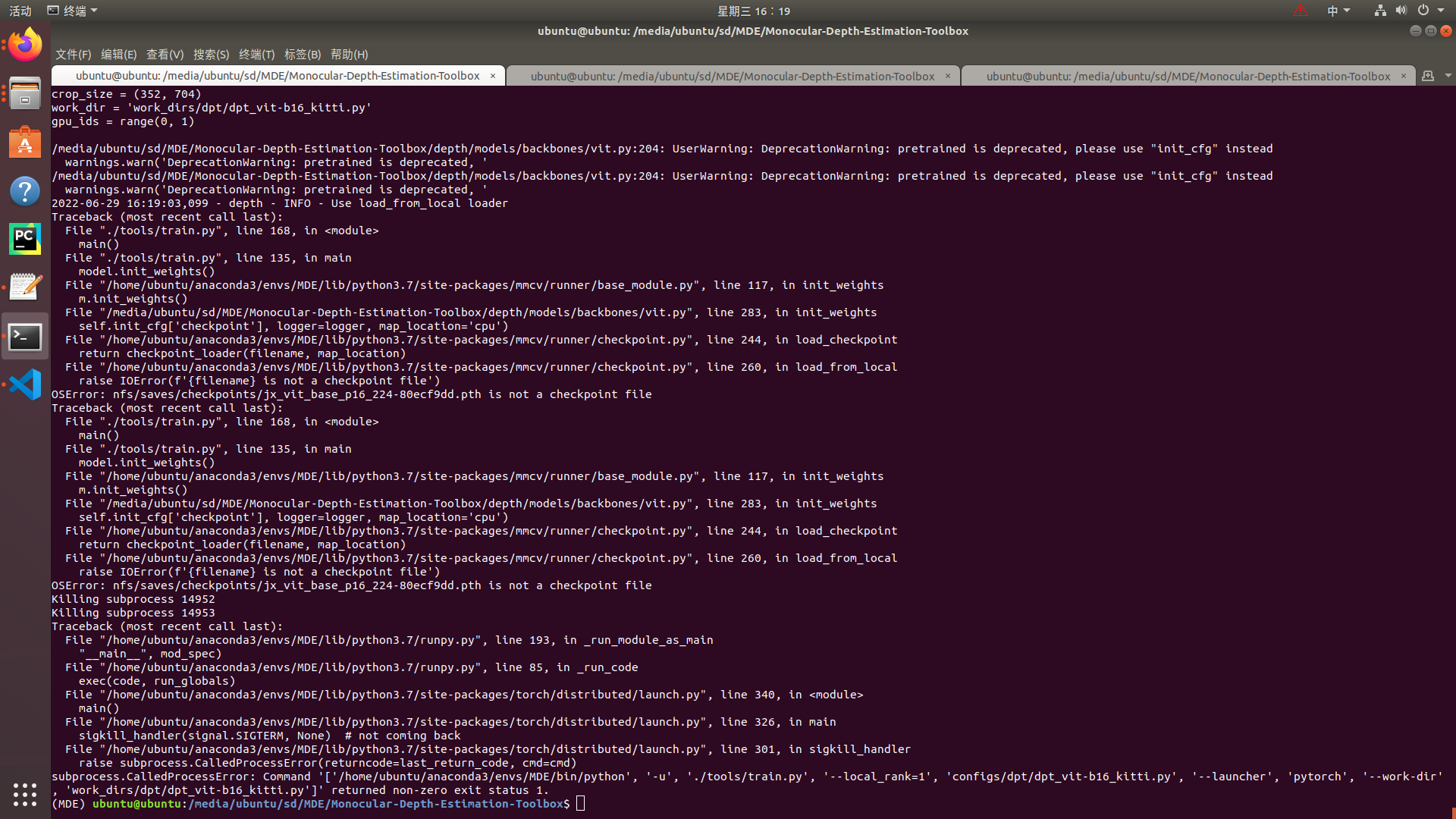This screenshot has height=819, width=1456.
Task: Open the Show Applications grid
Action: [25, 795]
